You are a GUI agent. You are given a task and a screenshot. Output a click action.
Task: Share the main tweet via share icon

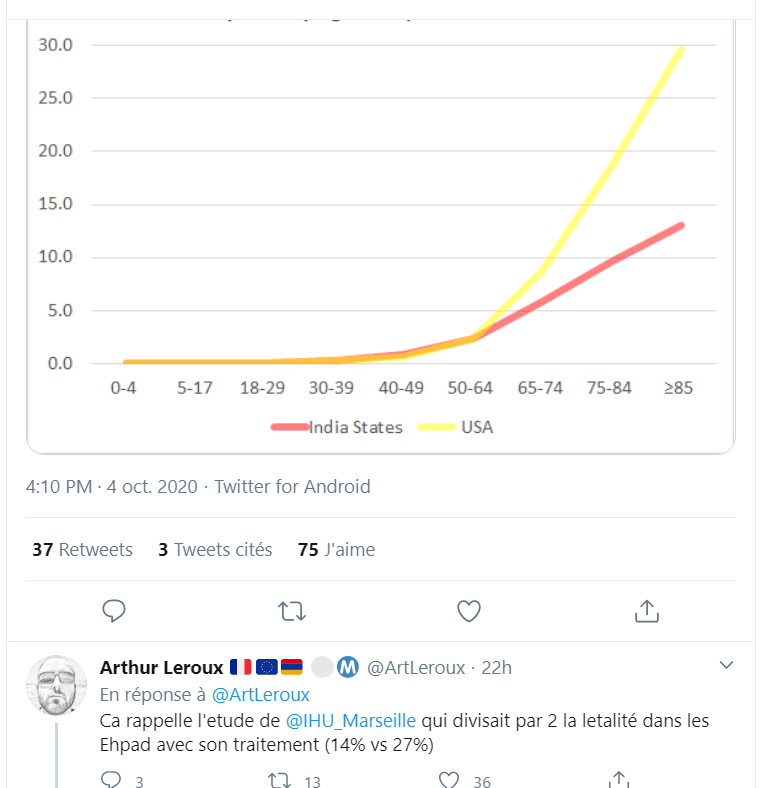click(646, 610)
